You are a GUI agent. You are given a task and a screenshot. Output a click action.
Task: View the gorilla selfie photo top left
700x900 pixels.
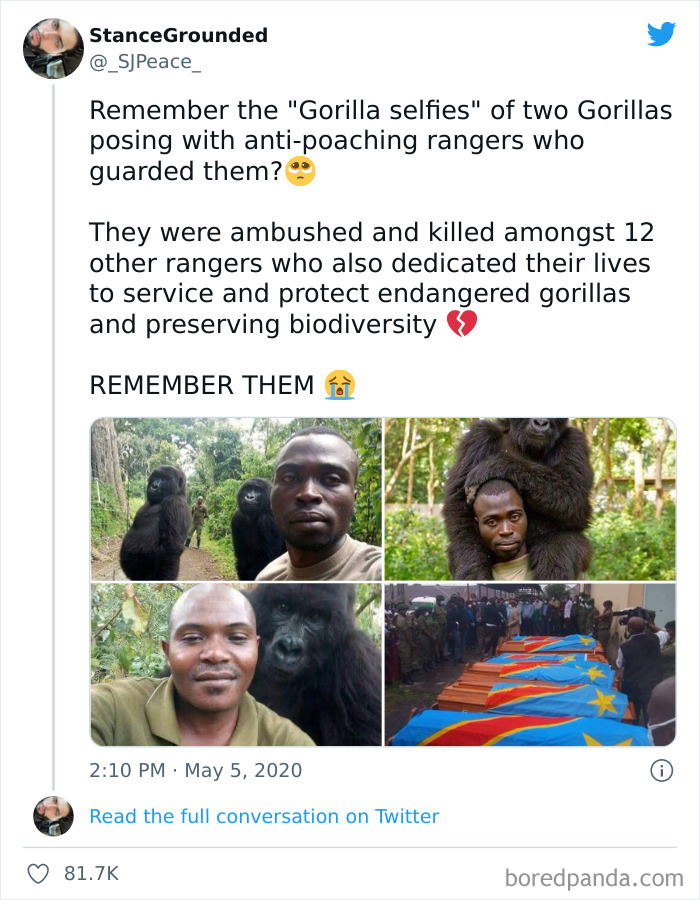click(235, 497)
